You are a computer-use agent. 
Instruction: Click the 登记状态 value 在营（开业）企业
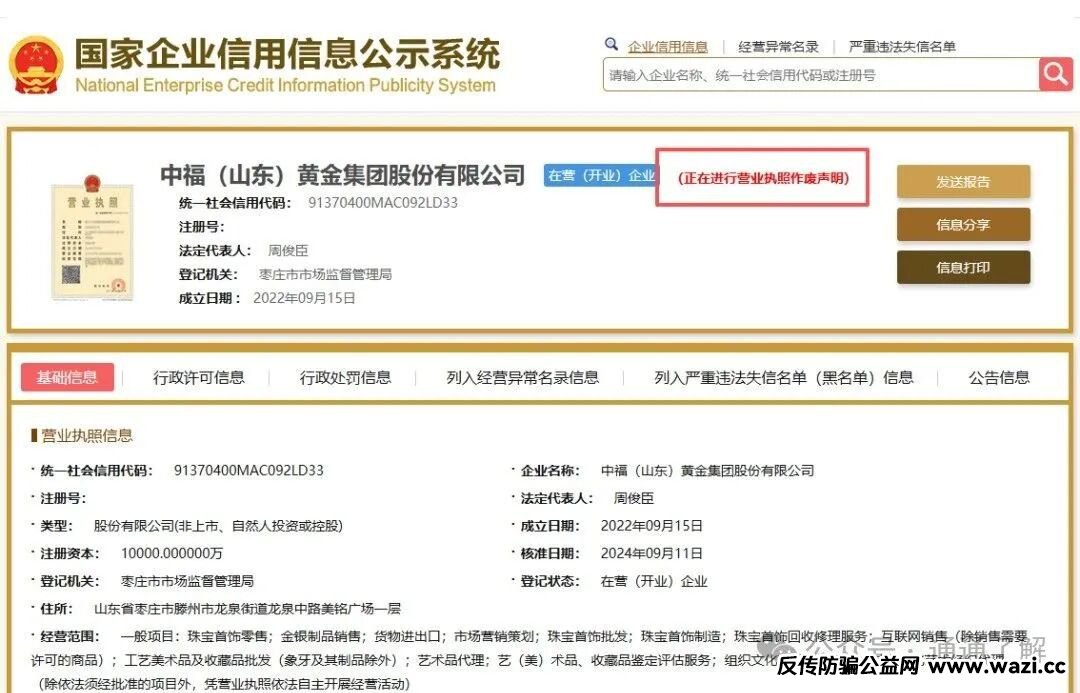pyautogui.click(x=654, y=581)
